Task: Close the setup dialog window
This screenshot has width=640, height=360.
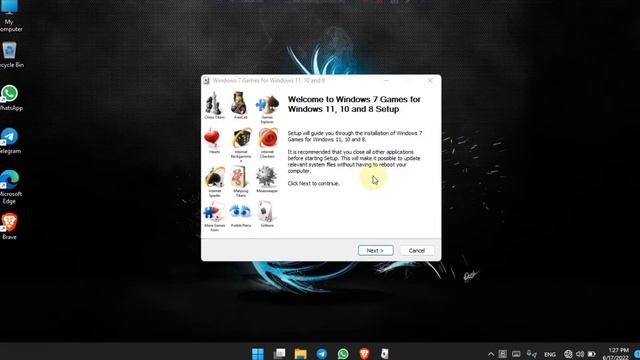Action: pyautogui.click(x=430, y=80)
